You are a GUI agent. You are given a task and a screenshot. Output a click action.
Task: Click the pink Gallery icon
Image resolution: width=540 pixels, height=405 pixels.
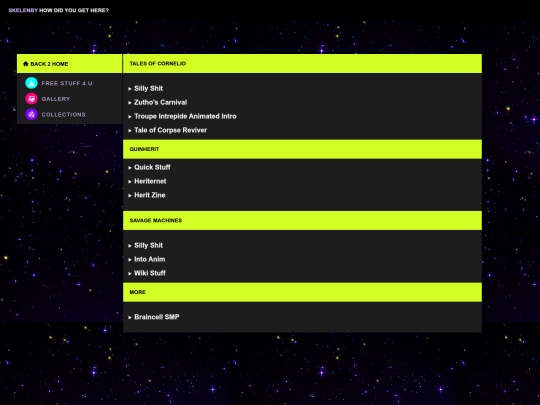[x=31, y=99]
